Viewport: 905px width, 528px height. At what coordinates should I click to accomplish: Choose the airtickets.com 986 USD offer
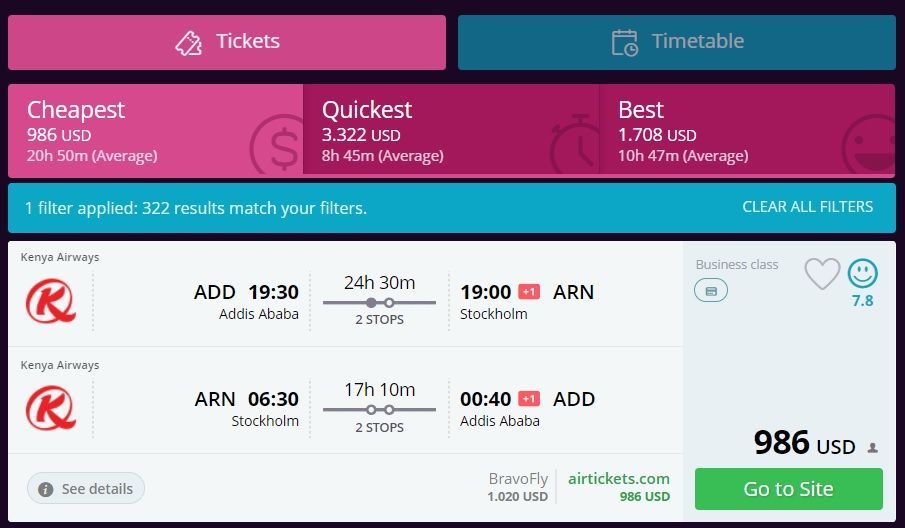point(619,488)
